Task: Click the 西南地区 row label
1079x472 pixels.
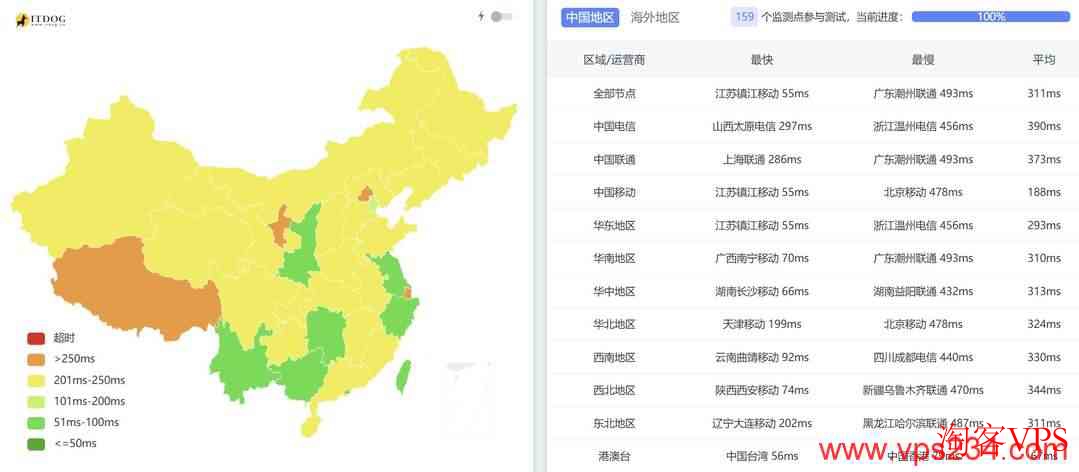Action: coord(615,357)
